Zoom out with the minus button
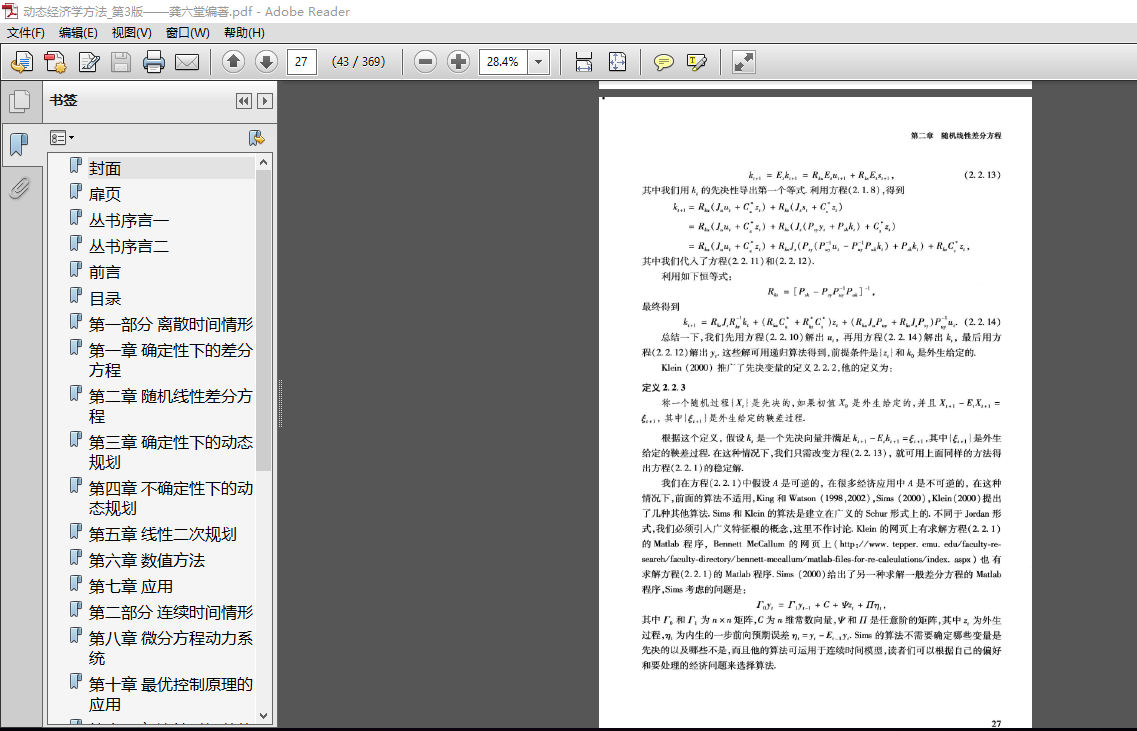Screen dimensions: 1137x731 (x=426, y=62)
